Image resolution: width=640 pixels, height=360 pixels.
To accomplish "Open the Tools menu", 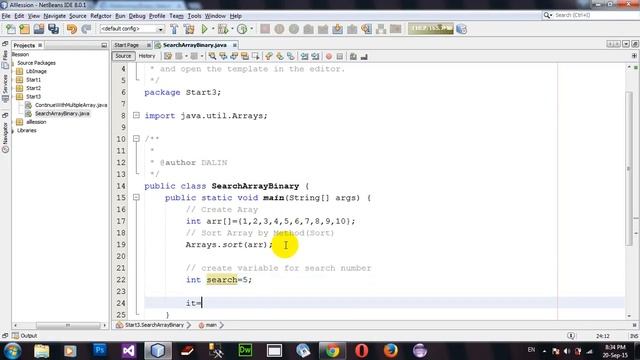I will 194,16.
